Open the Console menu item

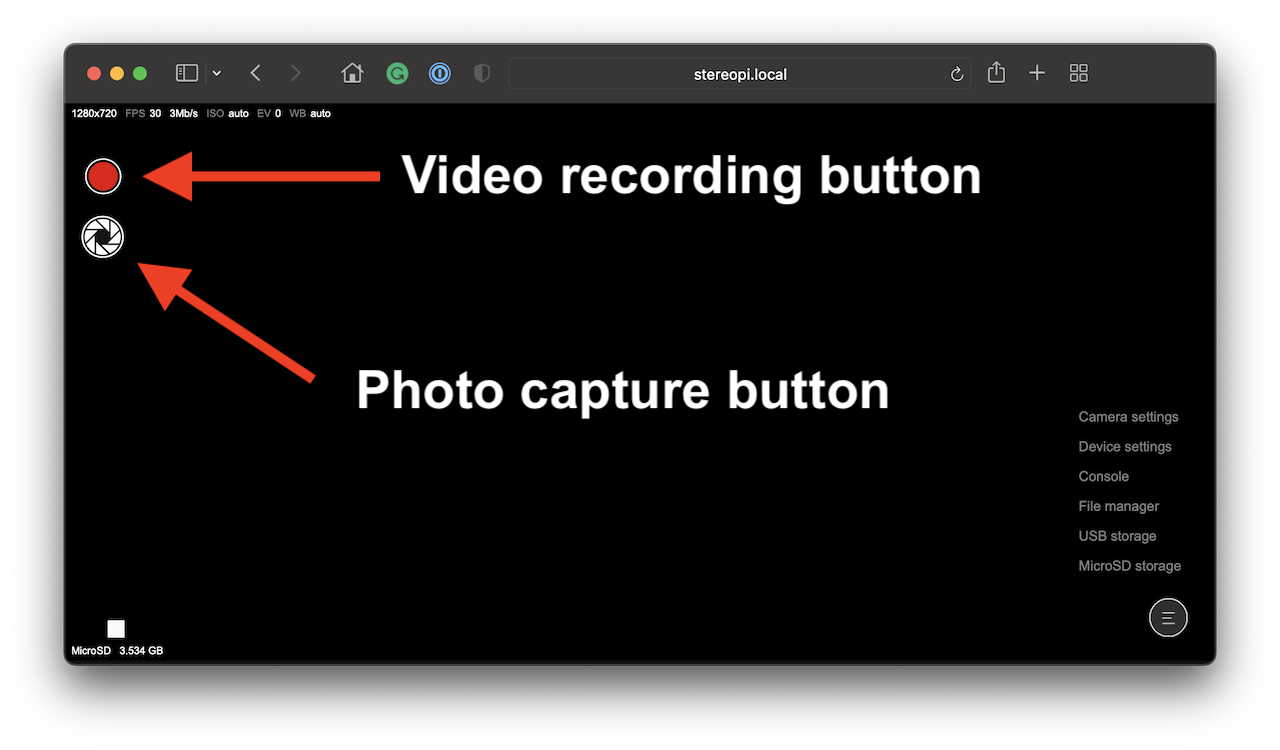[x=1103, y=477]
